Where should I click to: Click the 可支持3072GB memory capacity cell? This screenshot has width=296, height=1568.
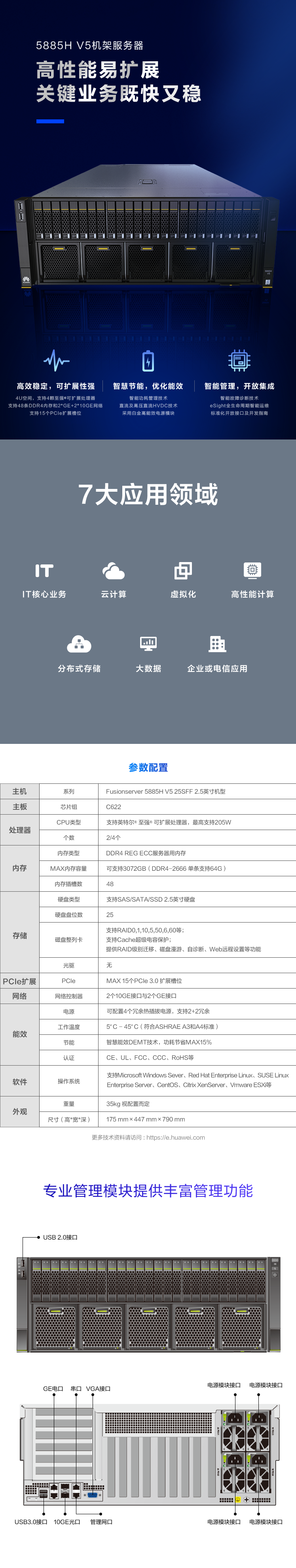tap(197, 869)
